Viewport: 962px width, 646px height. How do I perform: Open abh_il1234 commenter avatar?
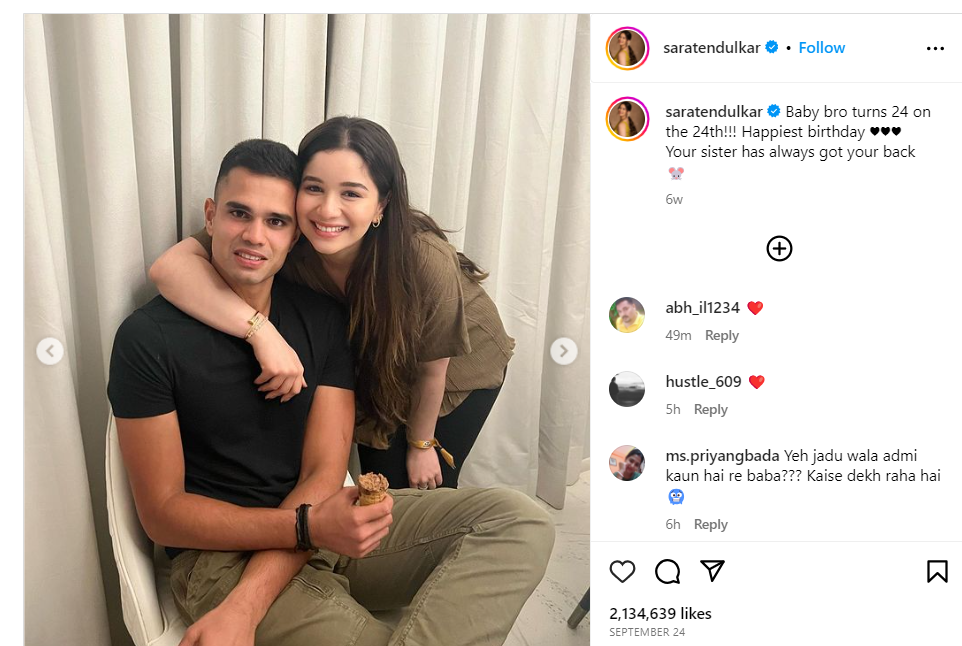click(627, 315)
